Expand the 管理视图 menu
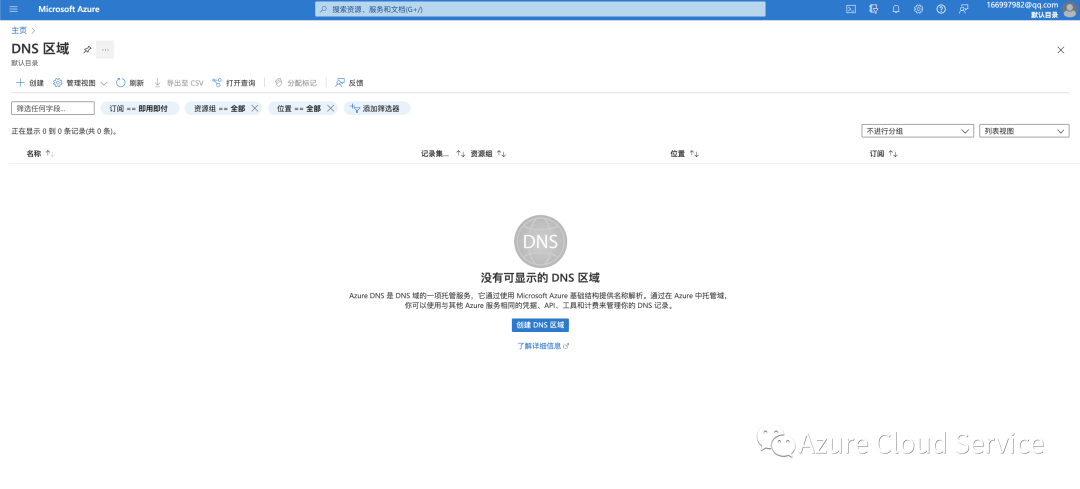 (x=80, y=83)
